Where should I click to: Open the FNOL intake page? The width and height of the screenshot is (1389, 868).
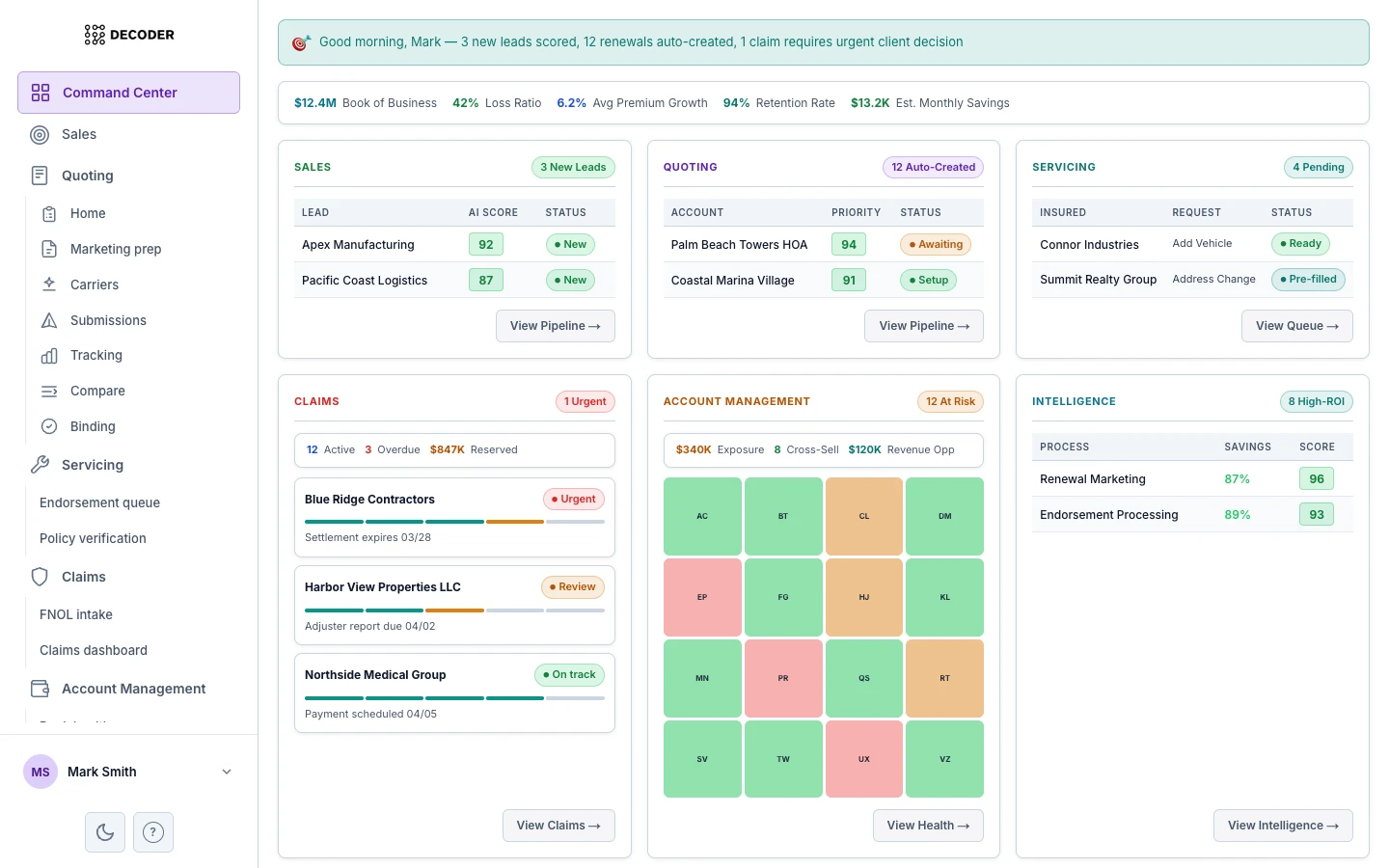(76, 614)
